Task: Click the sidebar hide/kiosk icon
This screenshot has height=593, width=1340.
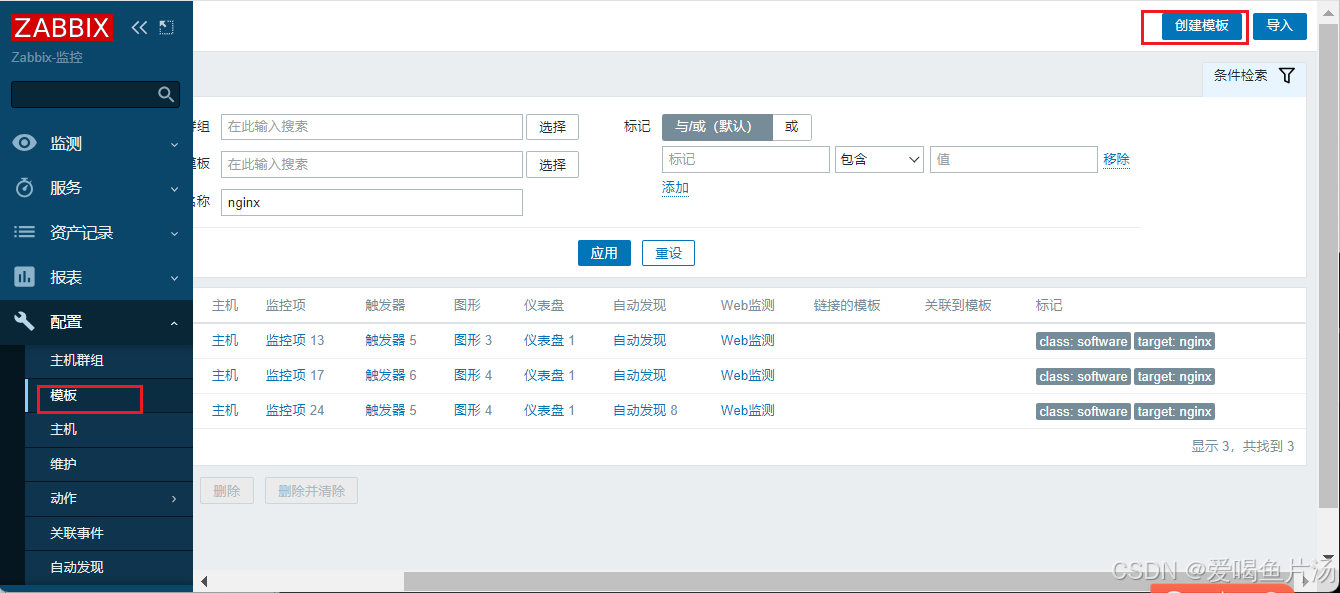Action: pos(166,28)
